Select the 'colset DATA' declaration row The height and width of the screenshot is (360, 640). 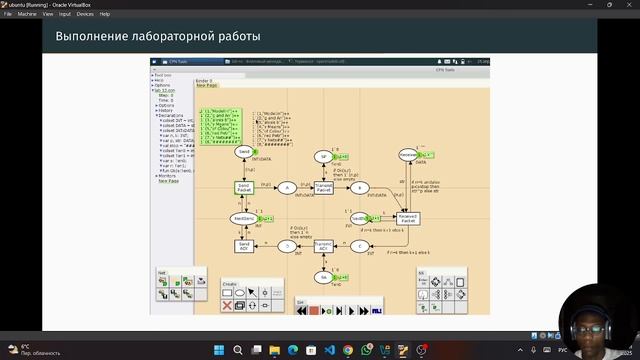[x=178, y=126]
